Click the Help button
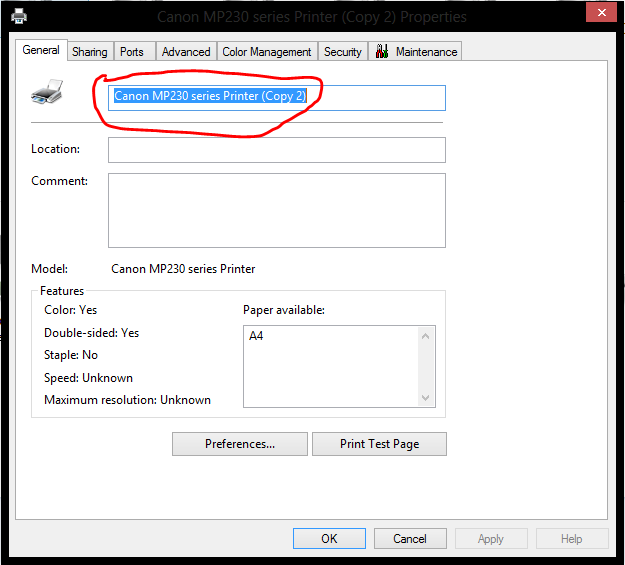 pos(572,539)
